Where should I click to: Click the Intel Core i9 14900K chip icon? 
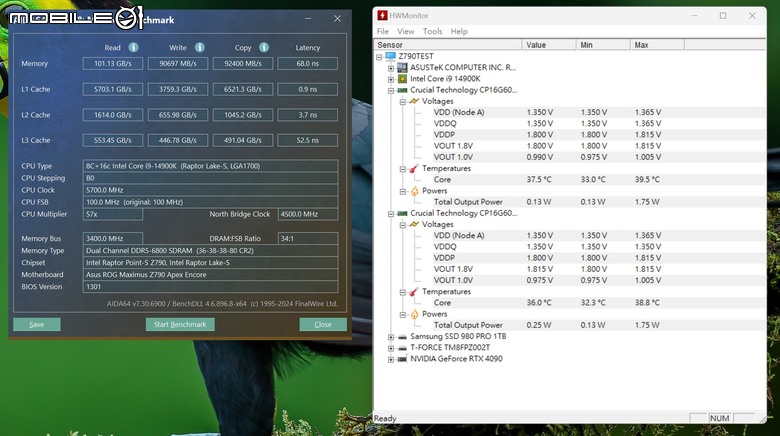coord(402,78)
